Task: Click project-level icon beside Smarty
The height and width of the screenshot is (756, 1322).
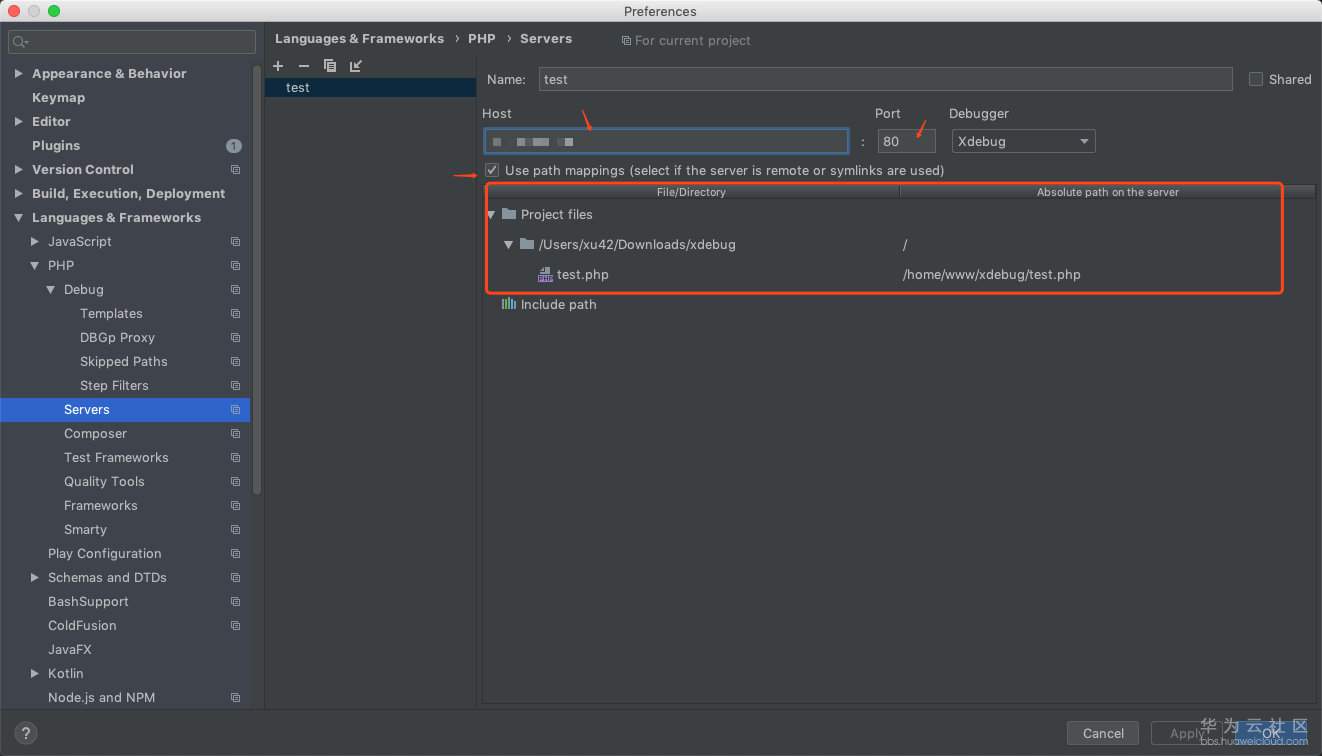Action: click(x=236, y=530)
